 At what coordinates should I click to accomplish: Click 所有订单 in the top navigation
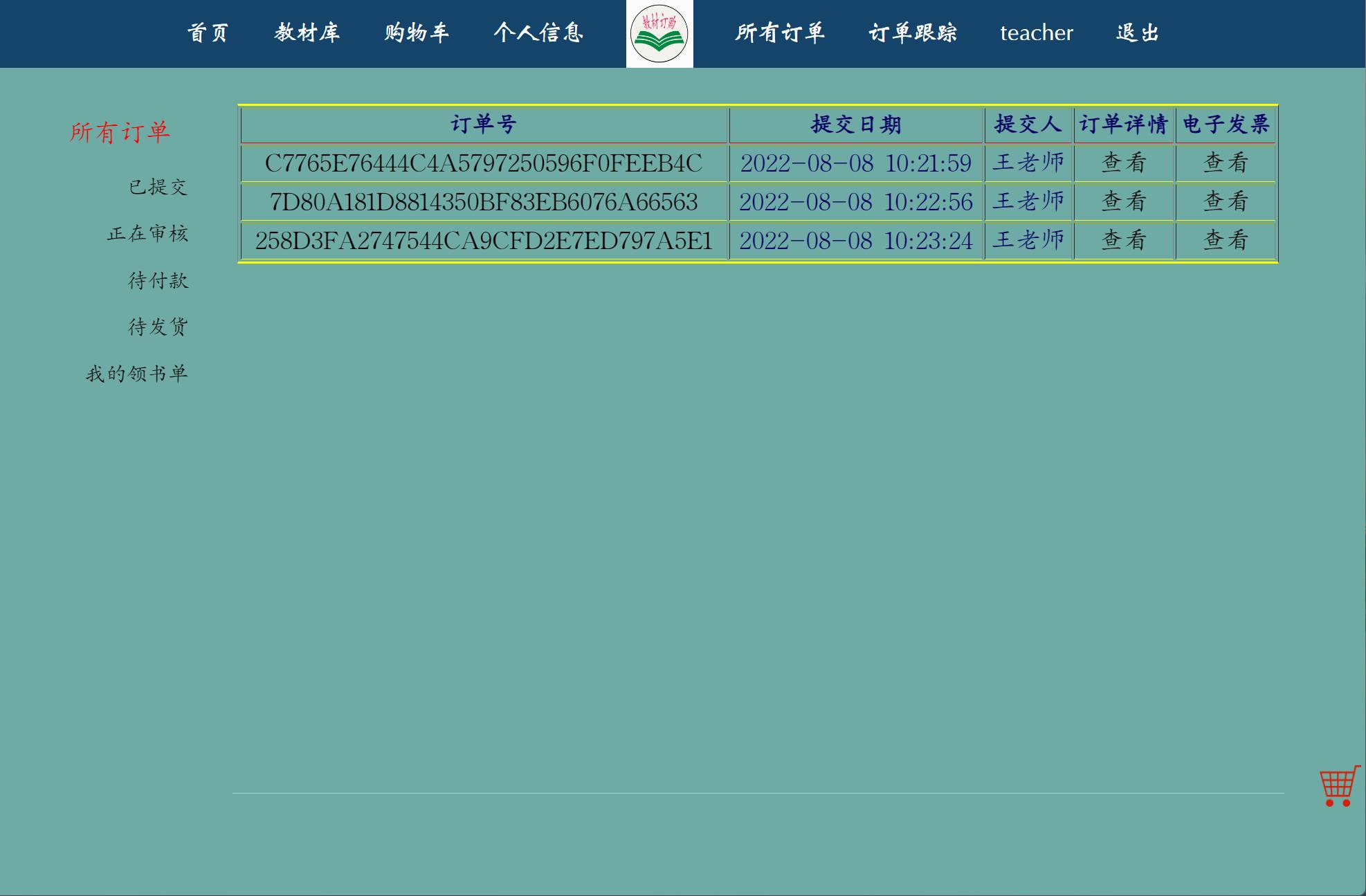pos(781,33)
